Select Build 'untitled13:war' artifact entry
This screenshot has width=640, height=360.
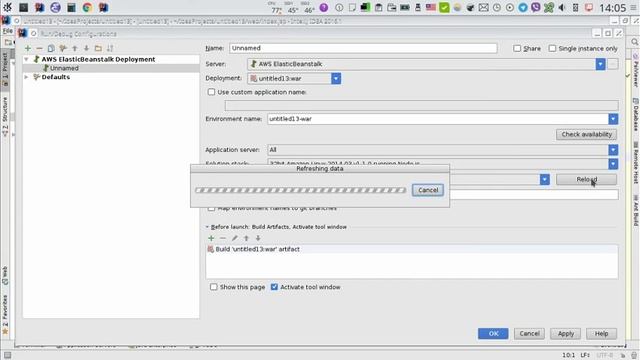point(412,249)
